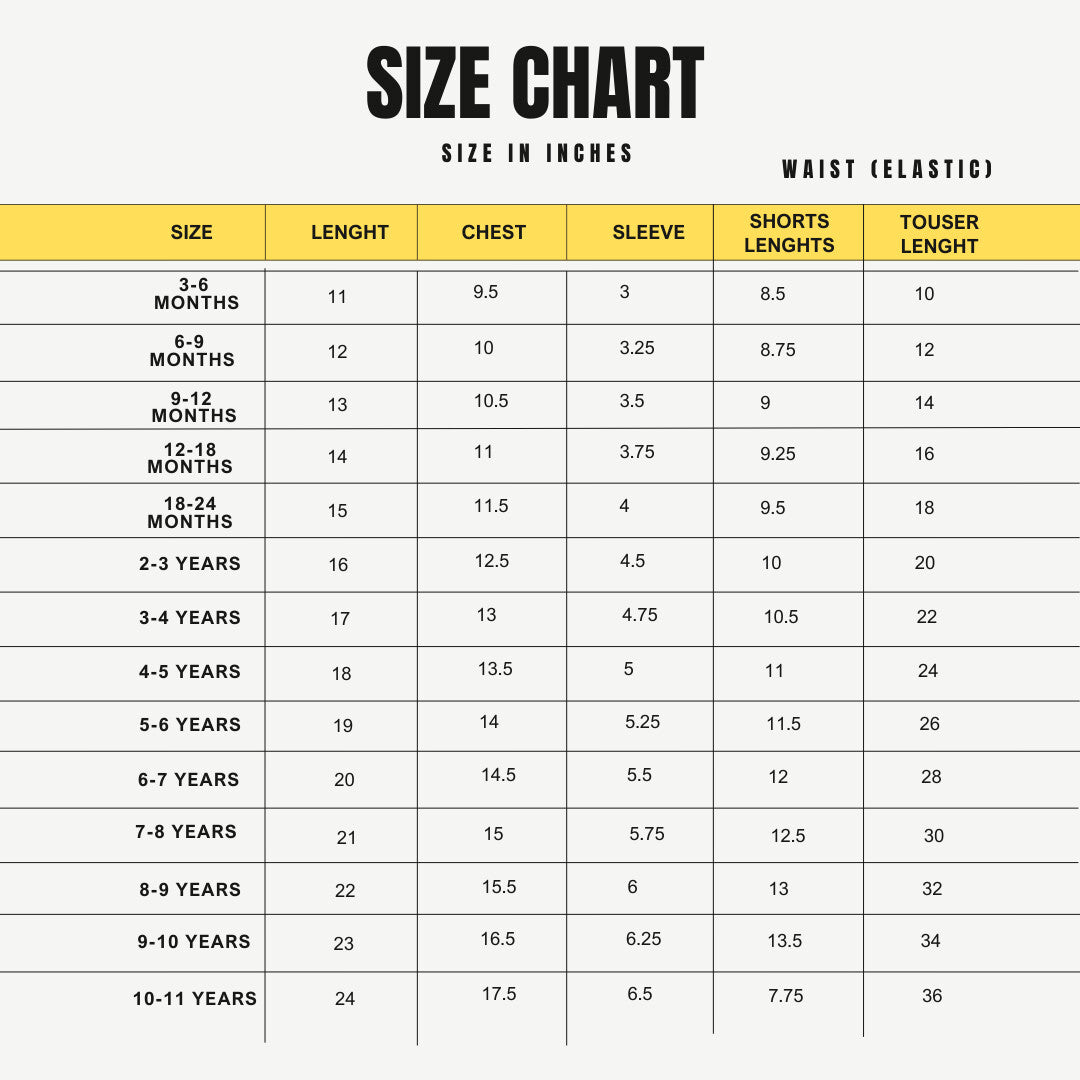The width and height of the screenshot is (1080, 1080).
Task: Click trouser length 36 in last row
Action: pos(932,996)
